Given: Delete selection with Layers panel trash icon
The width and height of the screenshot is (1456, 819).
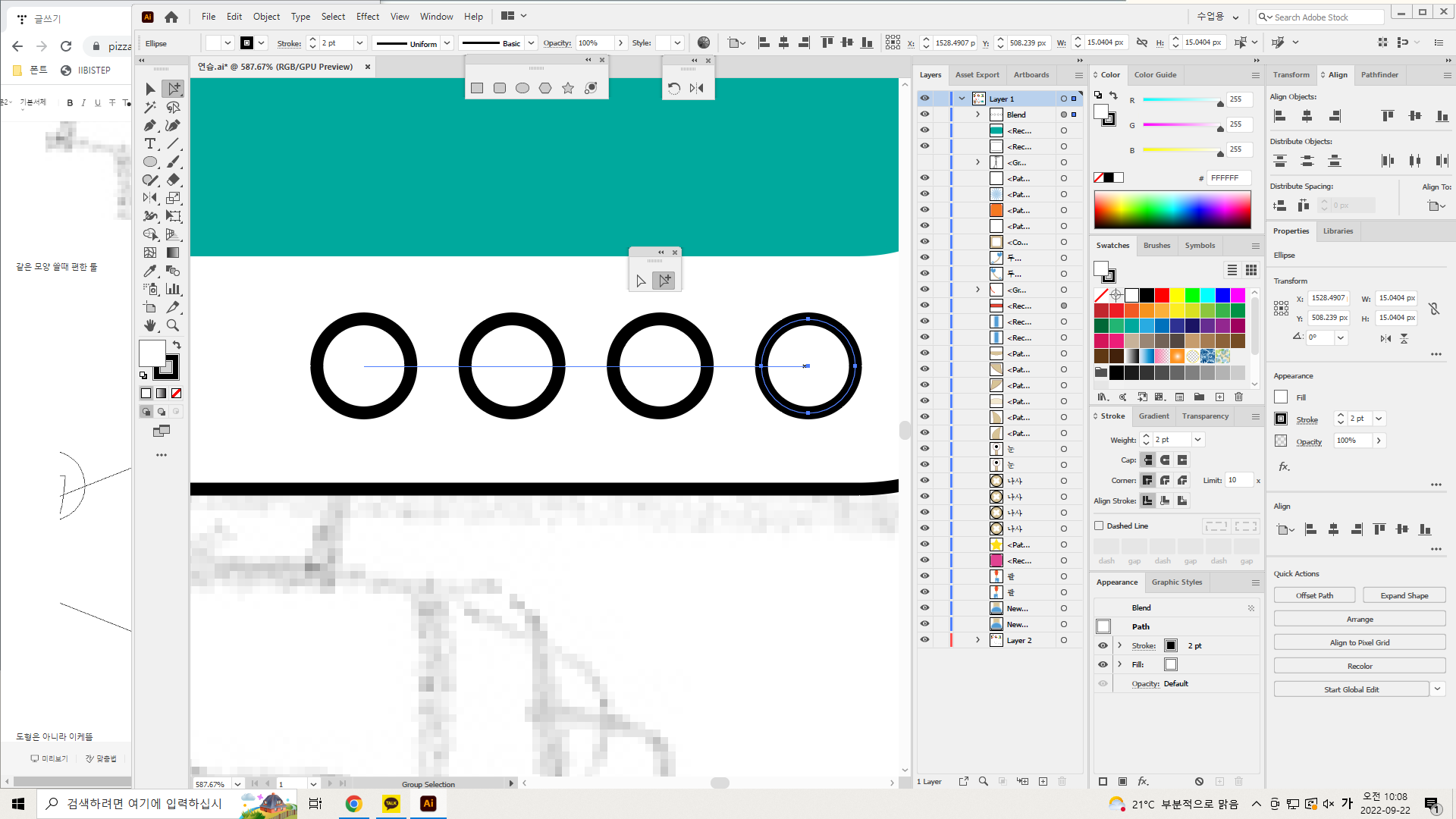Looking at the screenshot, I should [x=1062, y=781].
